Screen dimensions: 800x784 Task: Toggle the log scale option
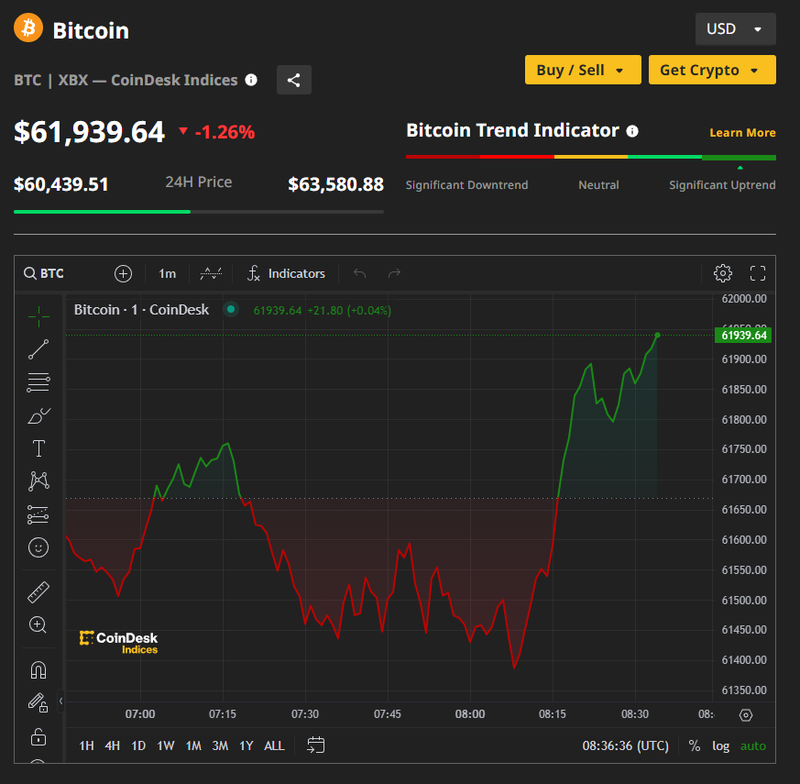[721, 745]
